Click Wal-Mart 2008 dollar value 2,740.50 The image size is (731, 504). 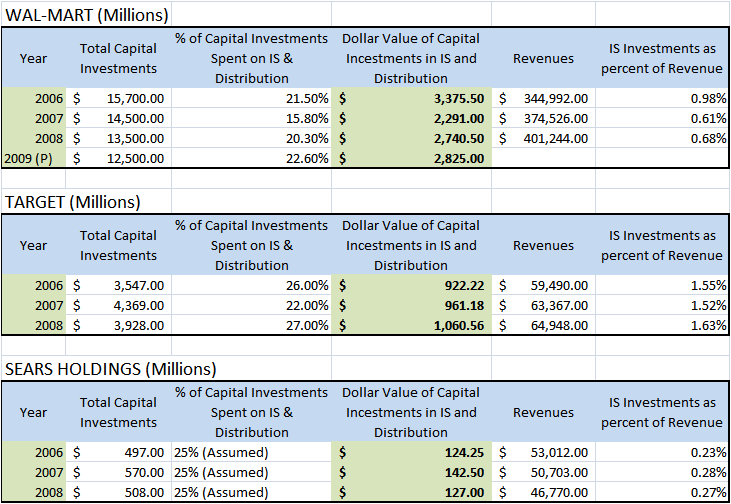(411, 138)
